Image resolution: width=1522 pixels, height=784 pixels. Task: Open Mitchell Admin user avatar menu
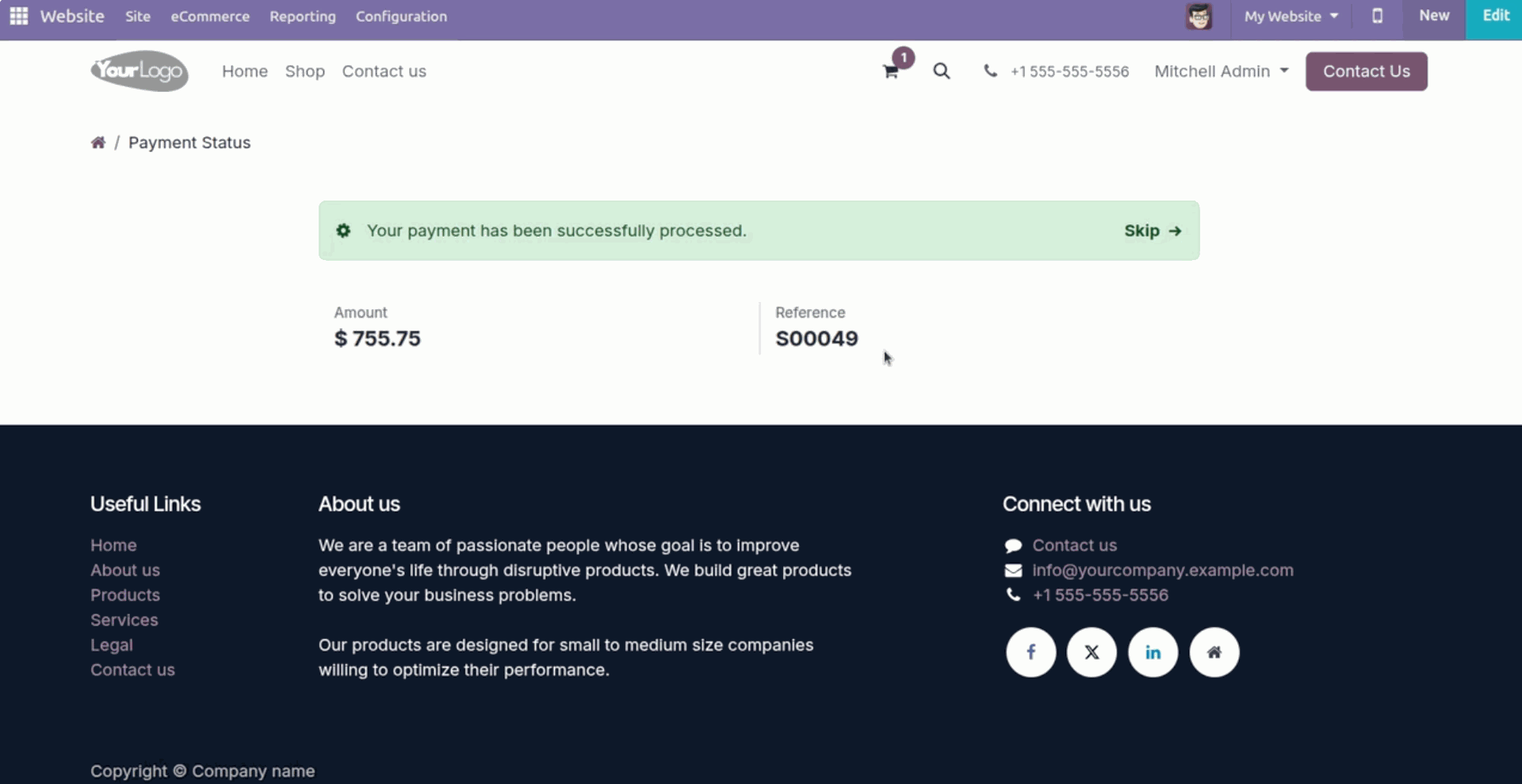[1199, 16]
